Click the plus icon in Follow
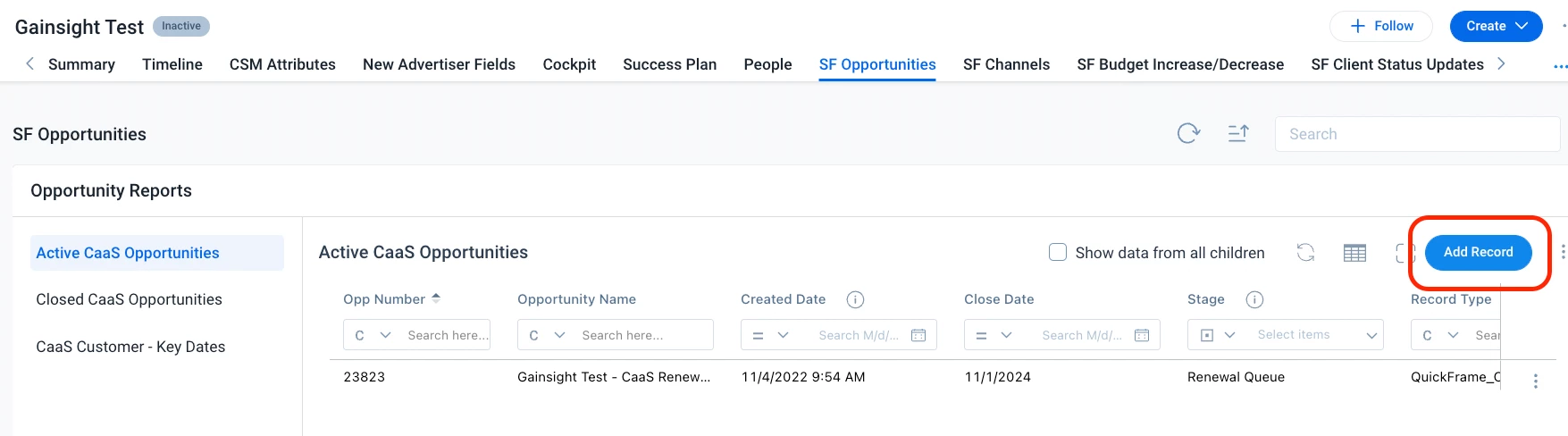1568x436 pixels. point(1358,26)
